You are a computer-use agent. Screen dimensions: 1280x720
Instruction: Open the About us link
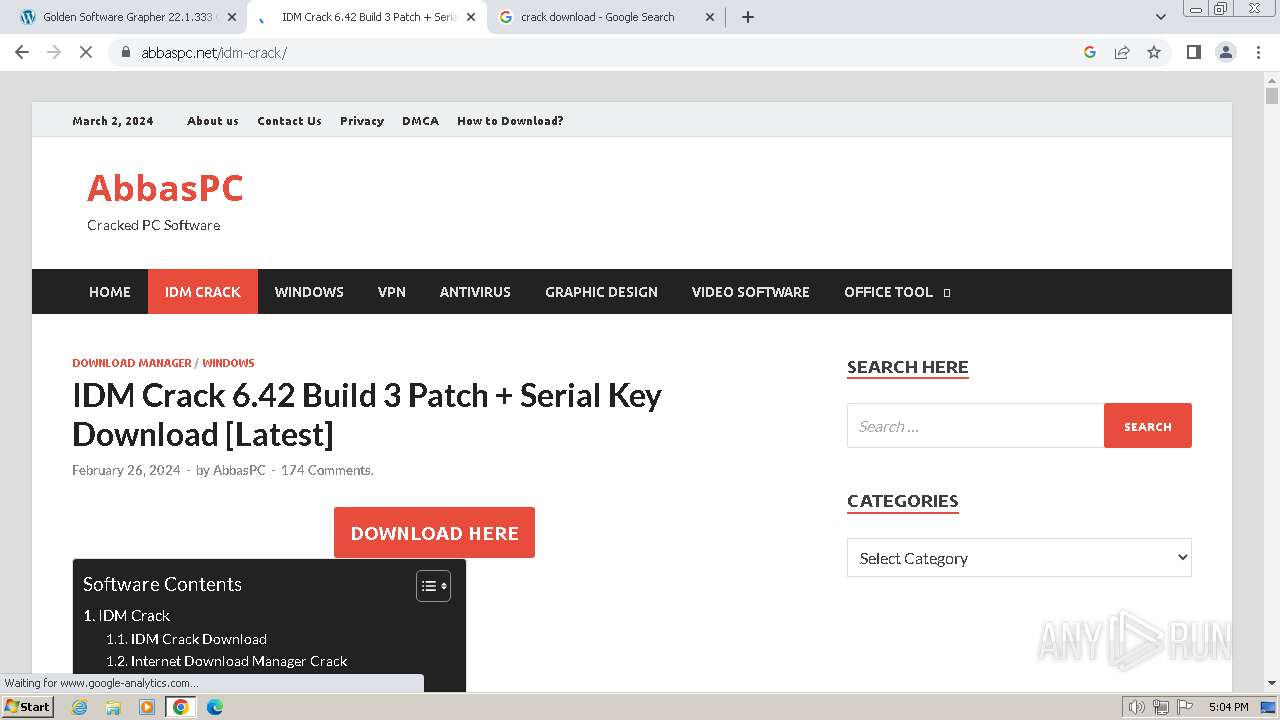point(213,121)
